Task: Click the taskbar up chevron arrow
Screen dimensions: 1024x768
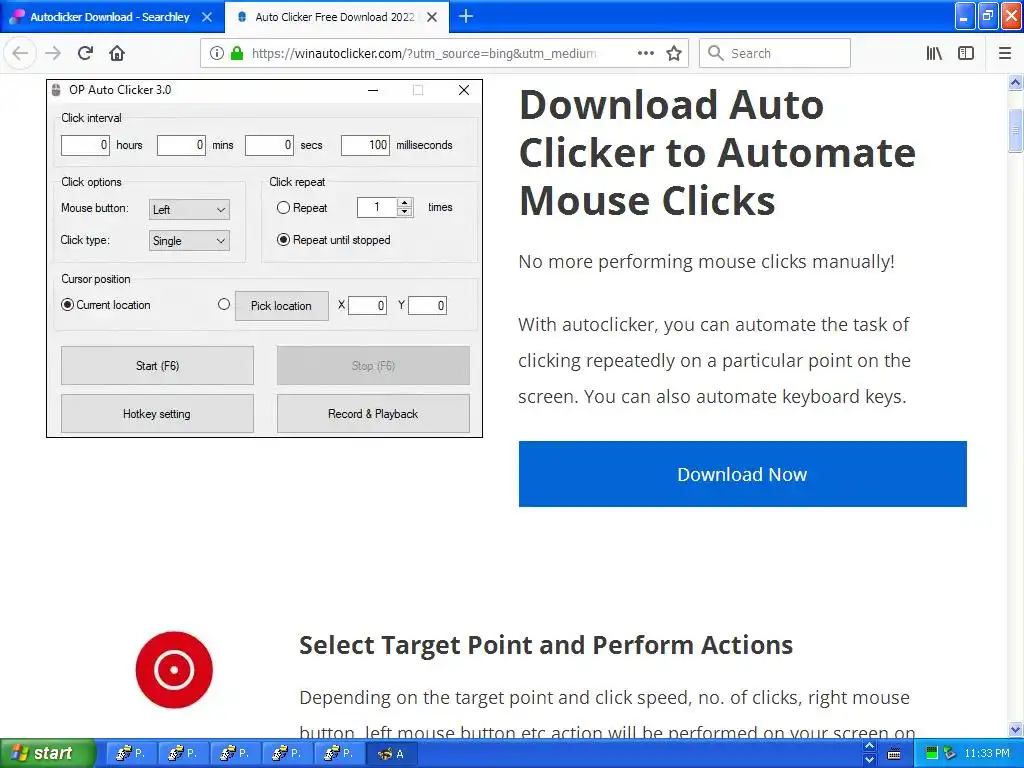Action: pyautogui.click(x=869, y=746)
